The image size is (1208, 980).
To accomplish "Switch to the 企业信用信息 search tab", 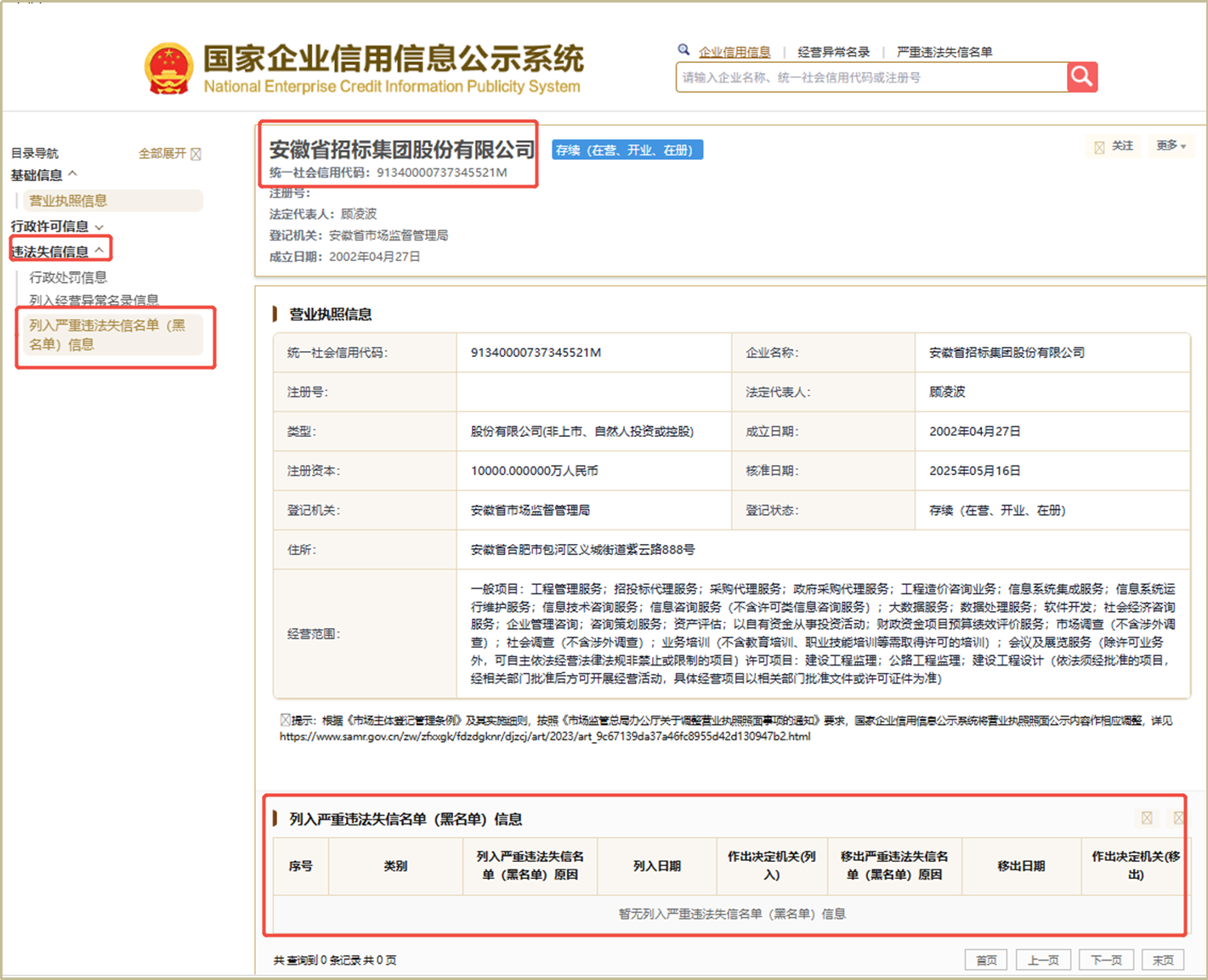I will point(734,52).
